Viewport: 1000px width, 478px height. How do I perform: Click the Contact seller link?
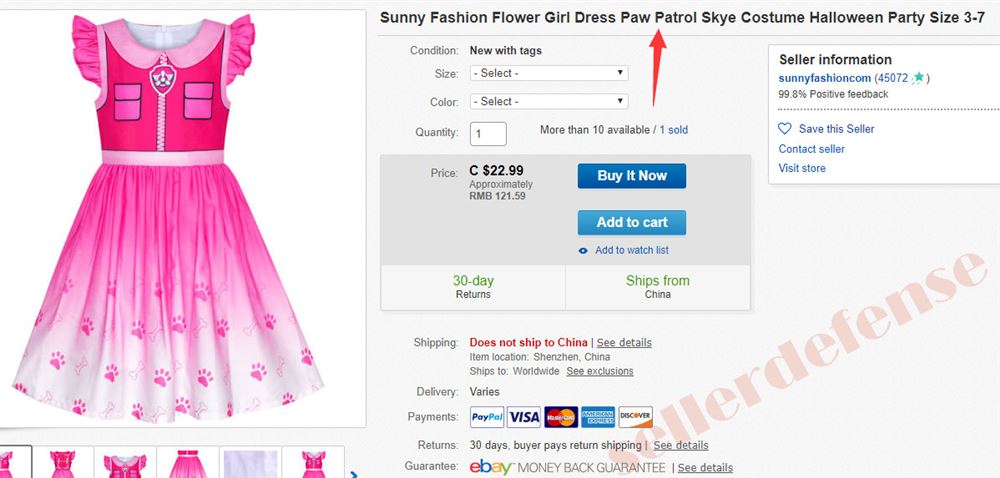811,149
